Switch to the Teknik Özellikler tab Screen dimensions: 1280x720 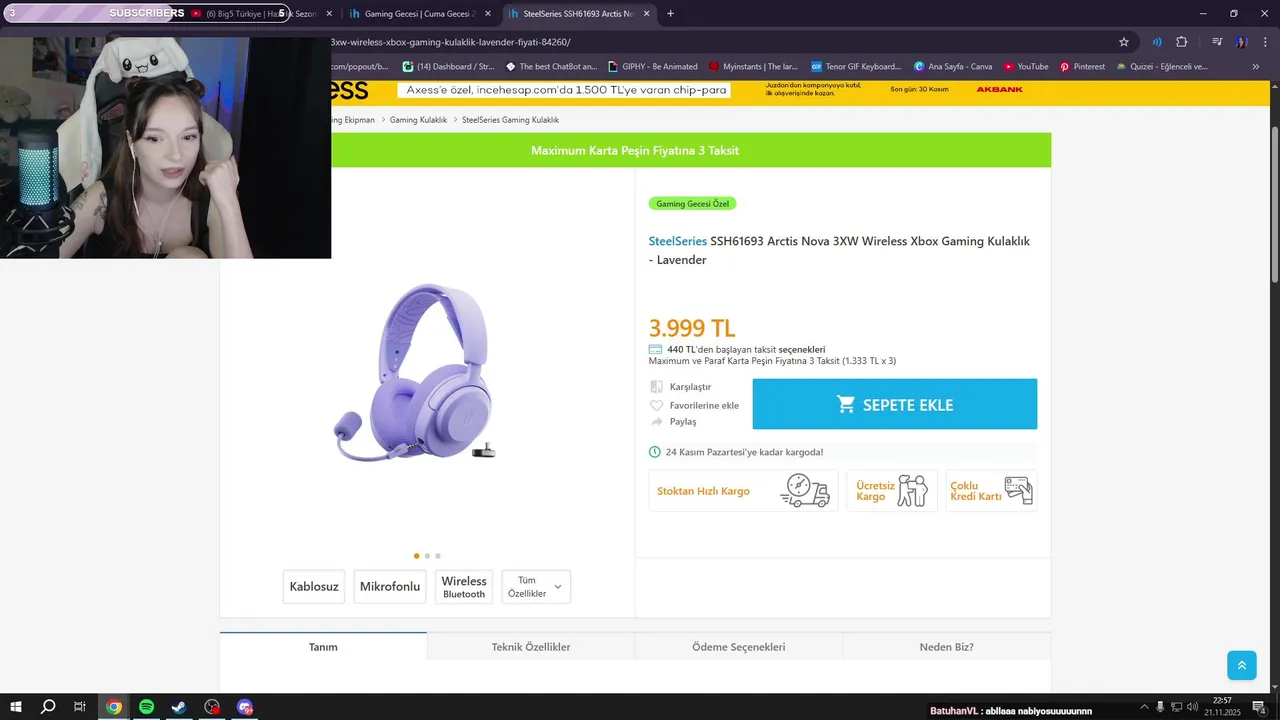click(x=531, y=647)
